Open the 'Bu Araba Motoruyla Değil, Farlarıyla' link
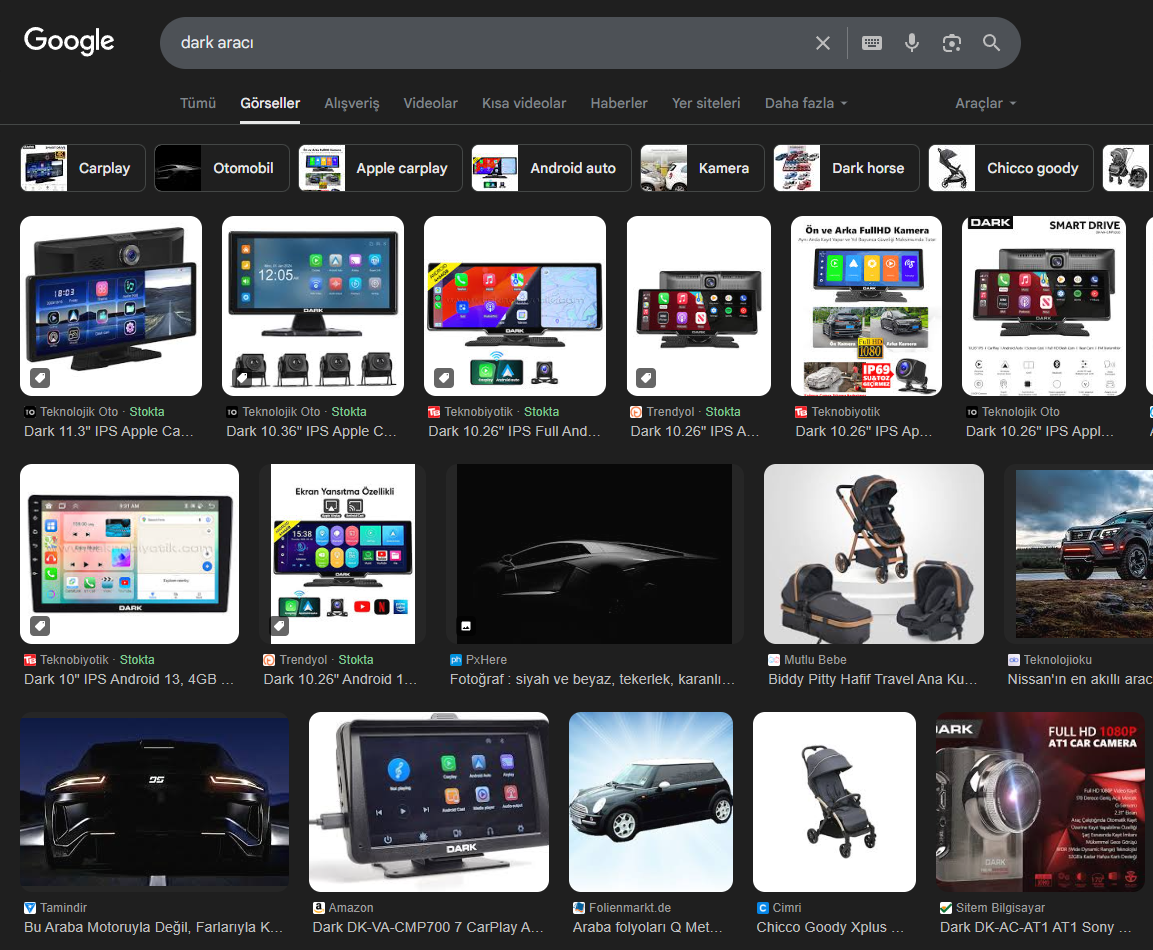 click(x=153, y=927)
